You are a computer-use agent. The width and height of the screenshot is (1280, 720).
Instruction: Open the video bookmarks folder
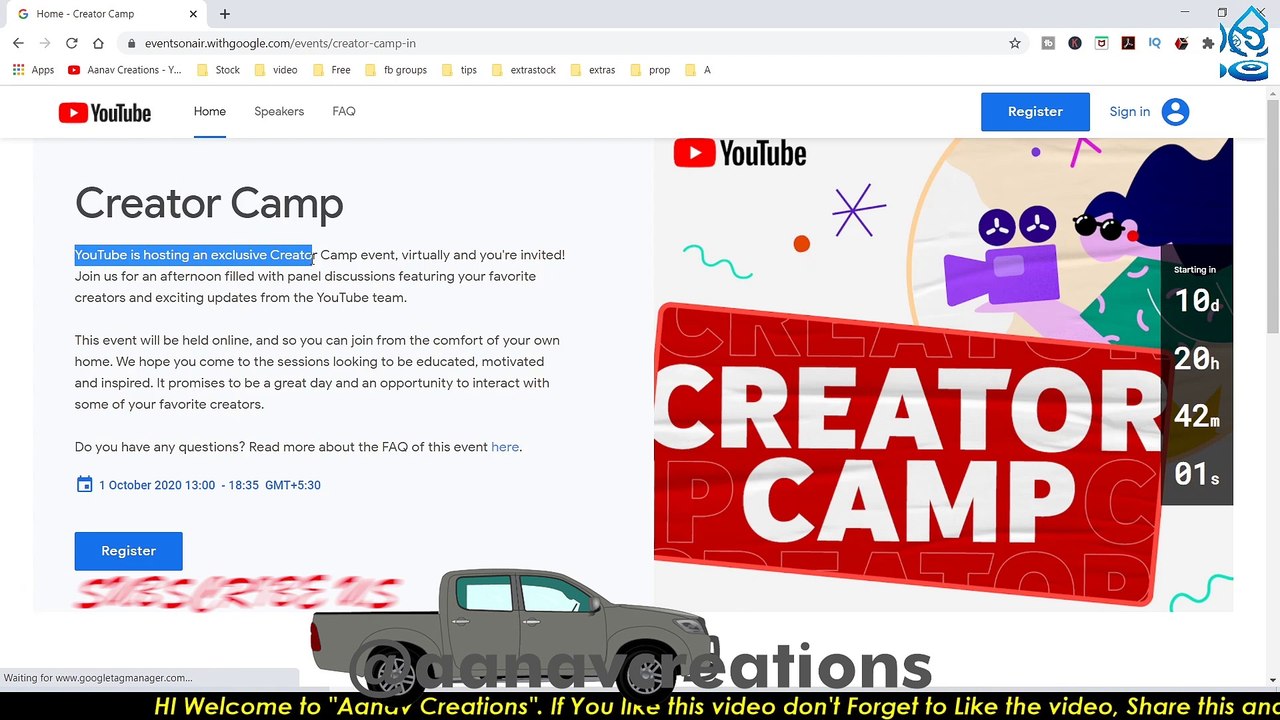point(276,70)
